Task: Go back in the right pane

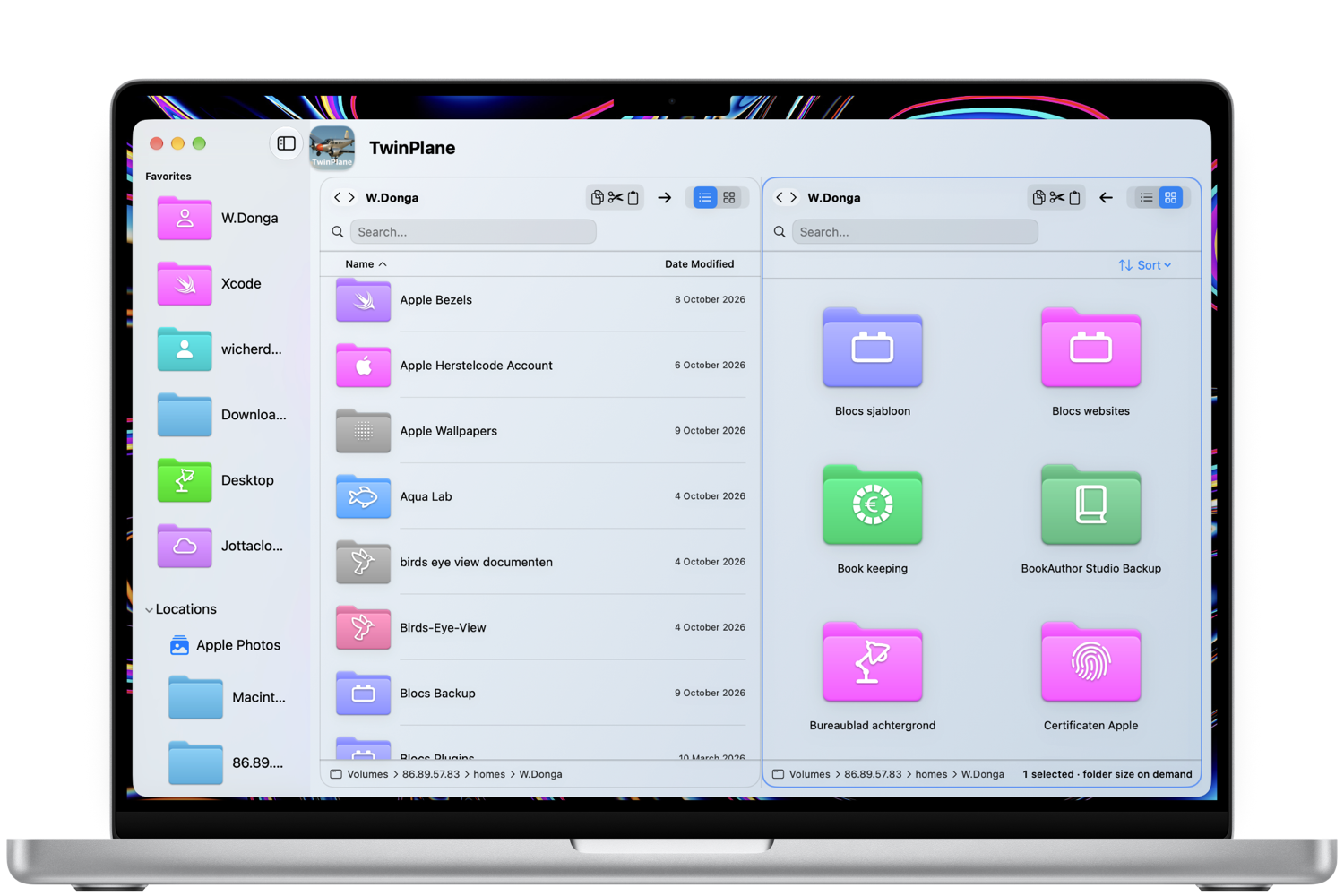Action: [780, 198]
